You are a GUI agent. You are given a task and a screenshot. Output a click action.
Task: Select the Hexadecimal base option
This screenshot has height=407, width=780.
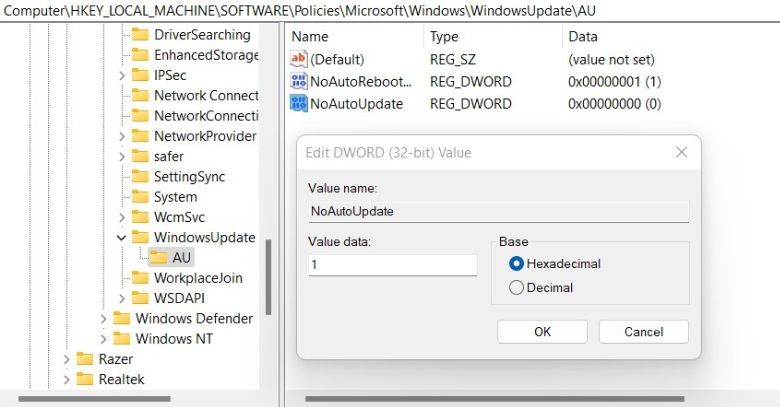pyautogui.click(x=516, y=263)
